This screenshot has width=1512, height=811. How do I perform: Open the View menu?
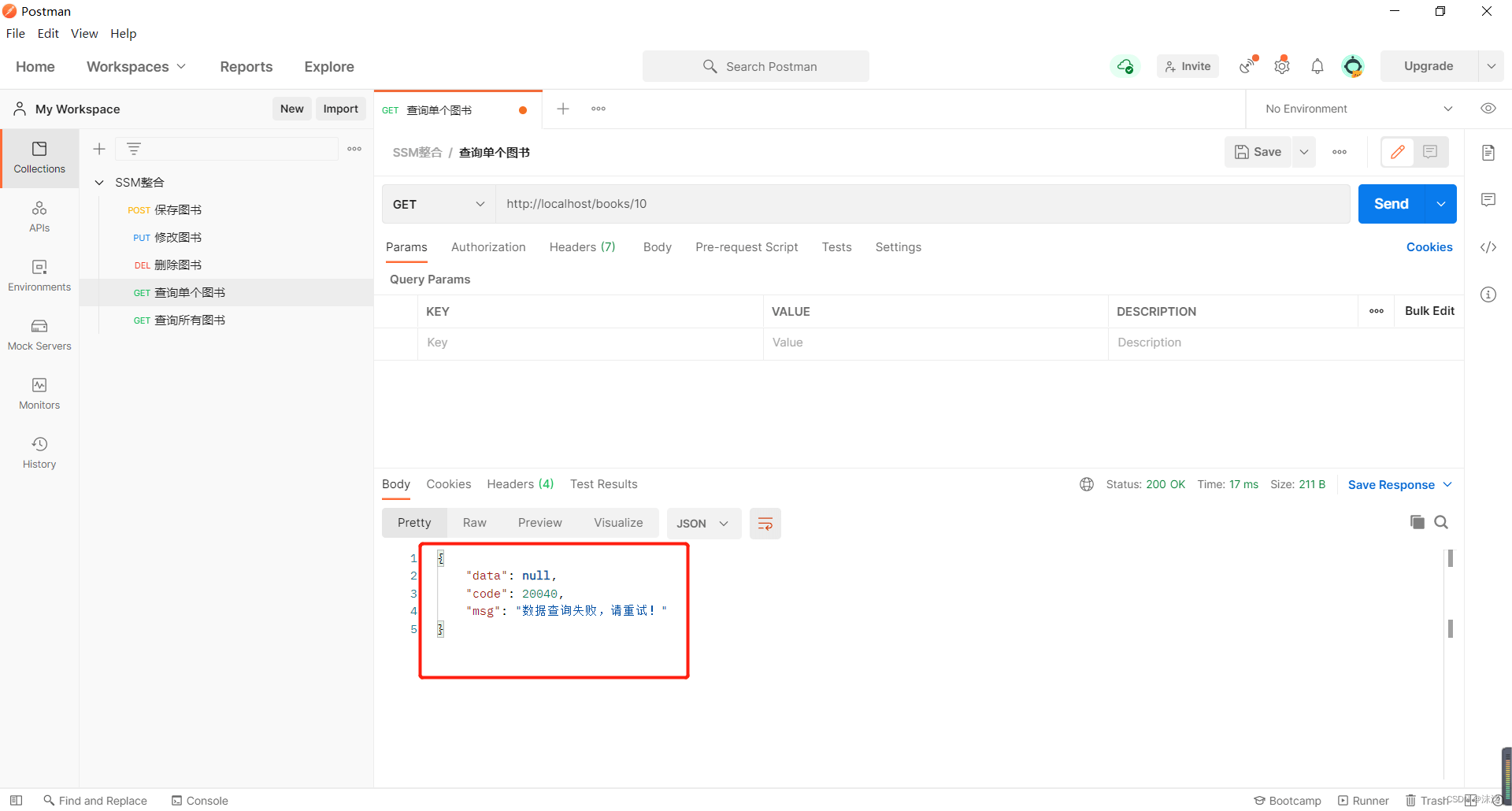(84, 33)
